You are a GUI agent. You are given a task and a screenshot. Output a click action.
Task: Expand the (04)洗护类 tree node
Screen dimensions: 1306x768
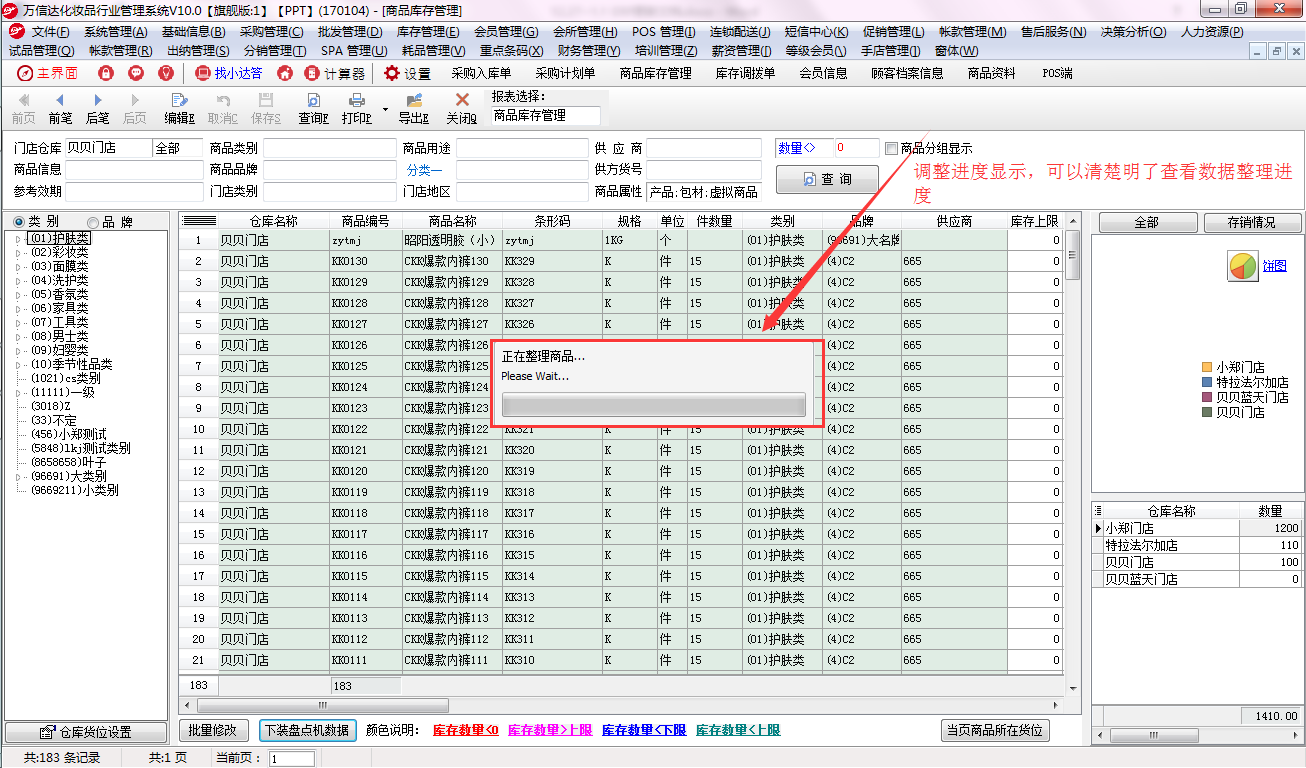pos(17,281)
